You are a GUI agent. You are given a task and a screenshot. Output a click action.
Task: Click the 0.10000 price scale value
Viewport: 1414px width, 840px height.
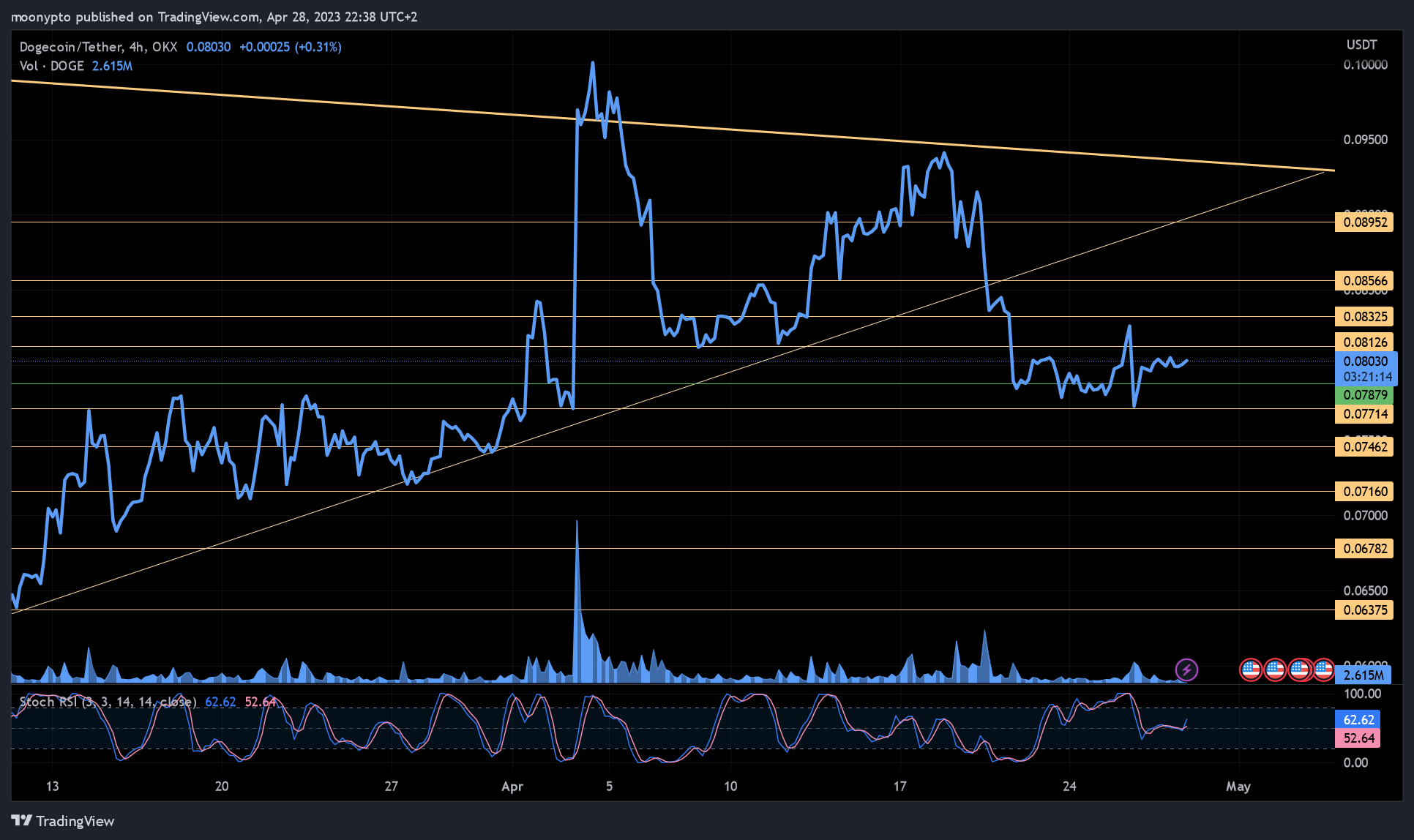[1365, 64]
